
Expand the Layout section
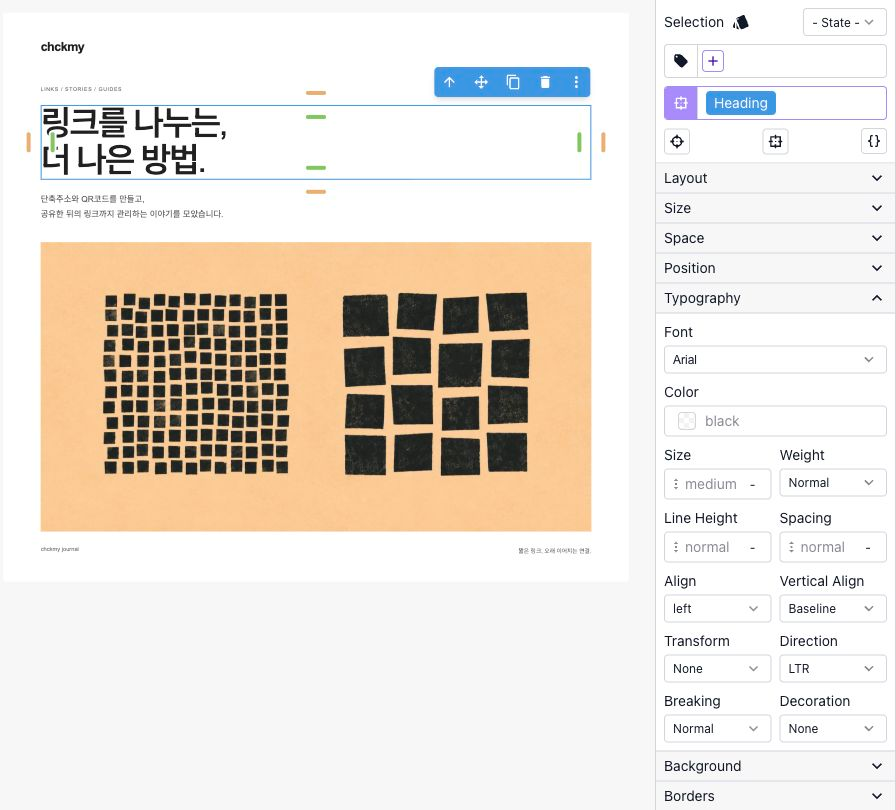click(x=775, y=178)
